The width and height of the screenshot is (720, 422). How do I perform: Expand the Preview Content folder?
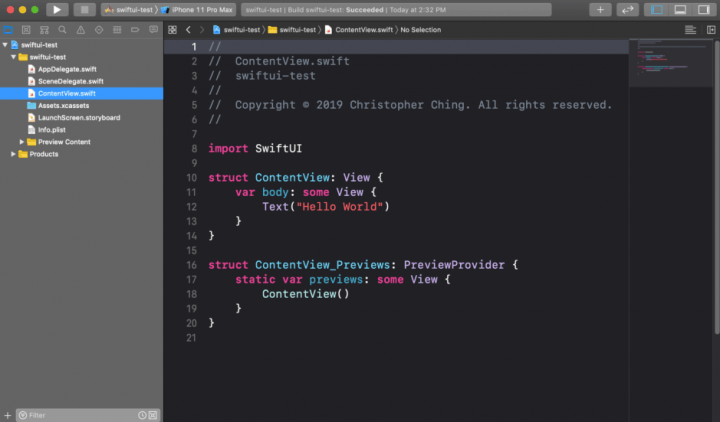pyautogui.click(x=22, y=142)
